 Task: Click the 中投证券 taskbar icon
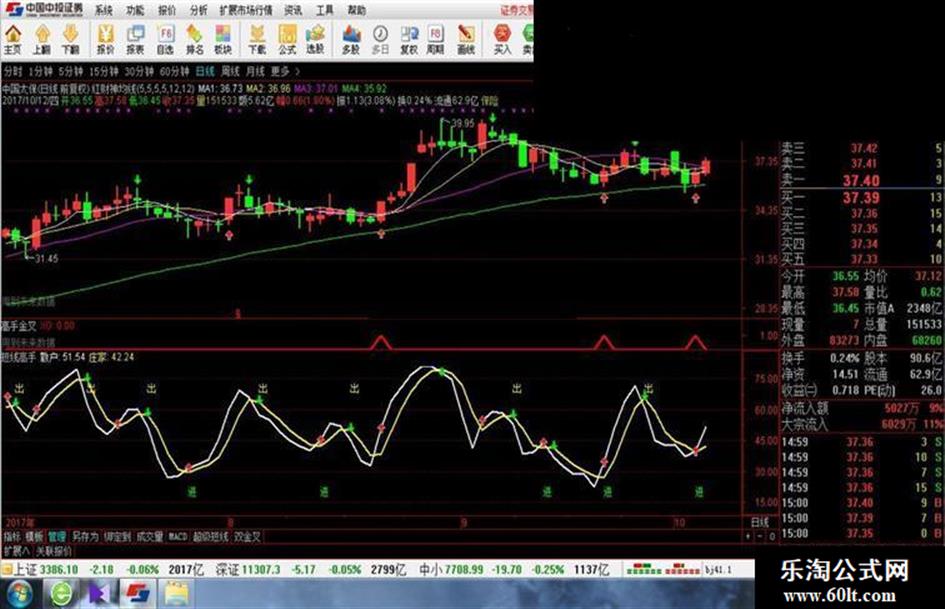coord(138,594)
